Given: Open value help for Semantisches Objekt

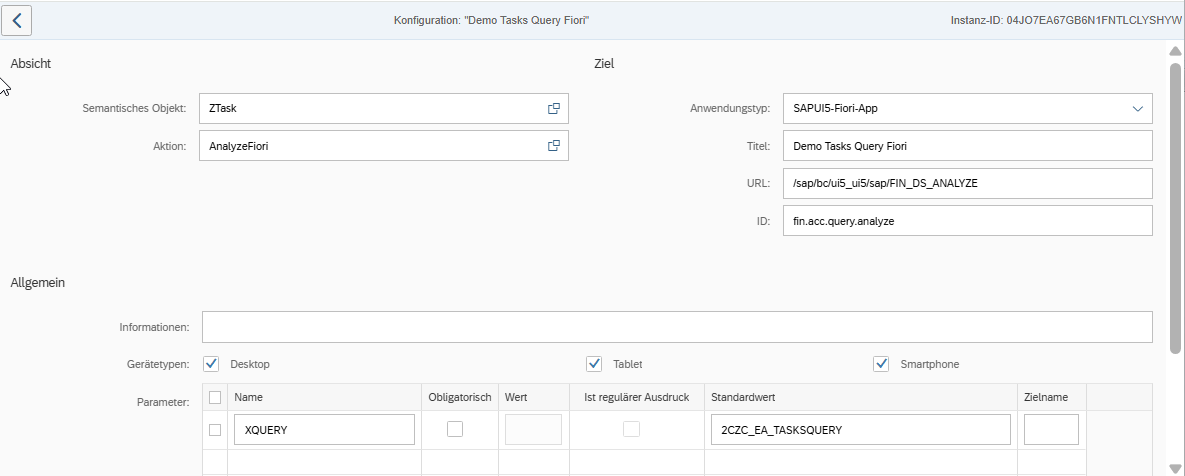Looking at the screenshot, I should (x=554, y=109).
